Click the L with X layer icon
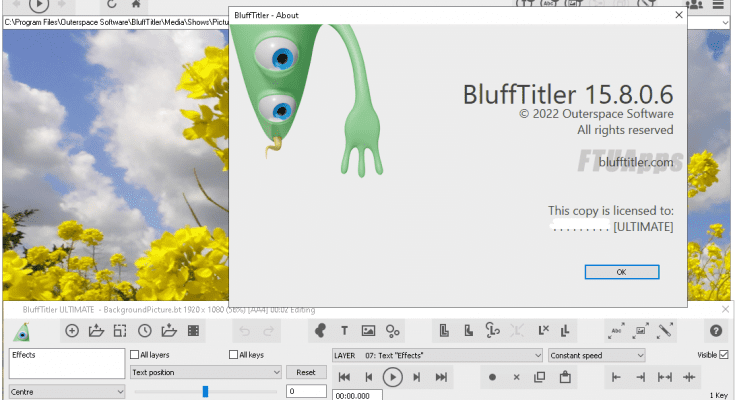The width and height of the screenshot is (735, 400). pos(543,331)
